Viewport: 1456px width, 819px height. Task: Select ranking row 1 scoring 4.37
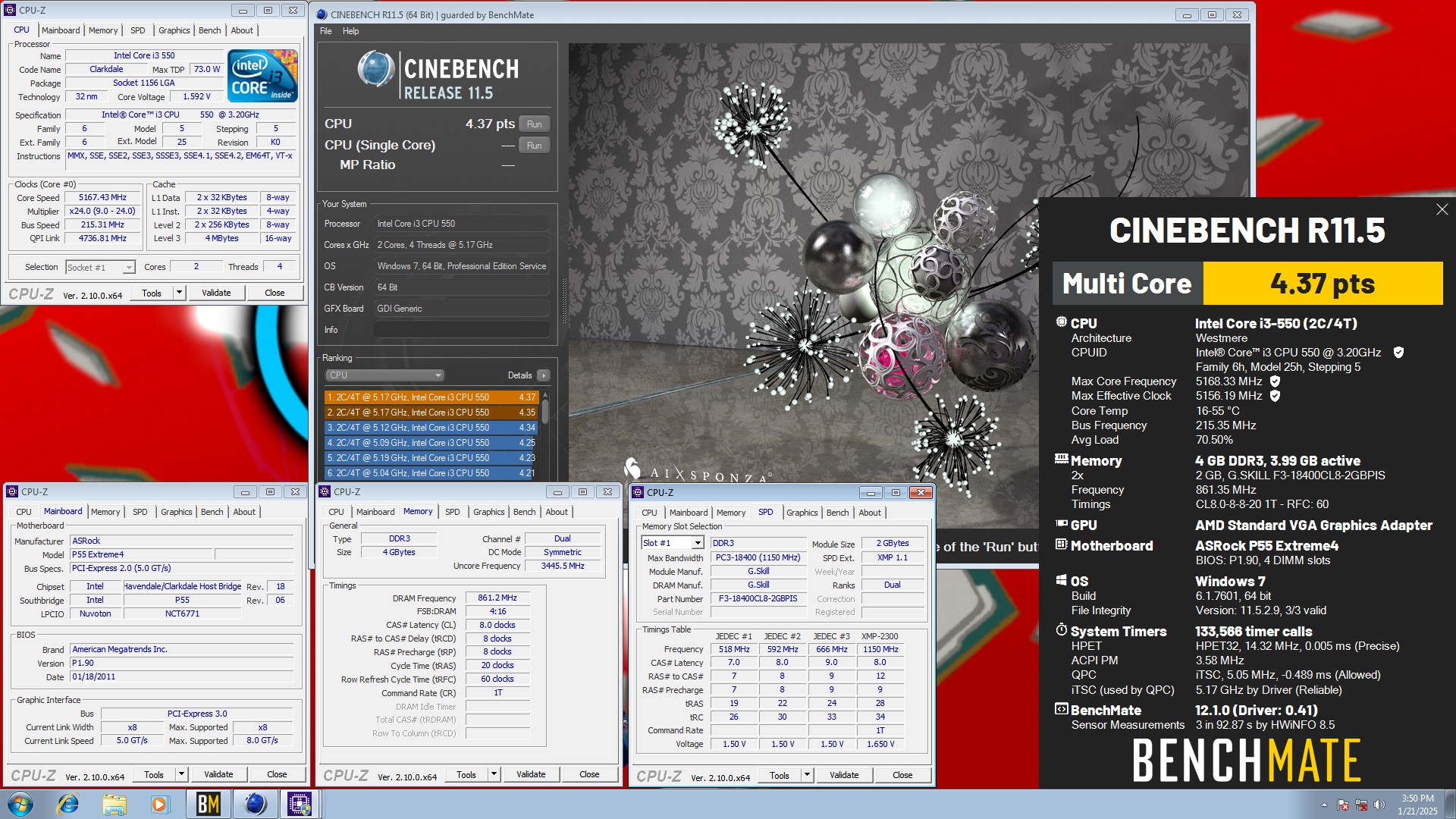click(431, 397)
